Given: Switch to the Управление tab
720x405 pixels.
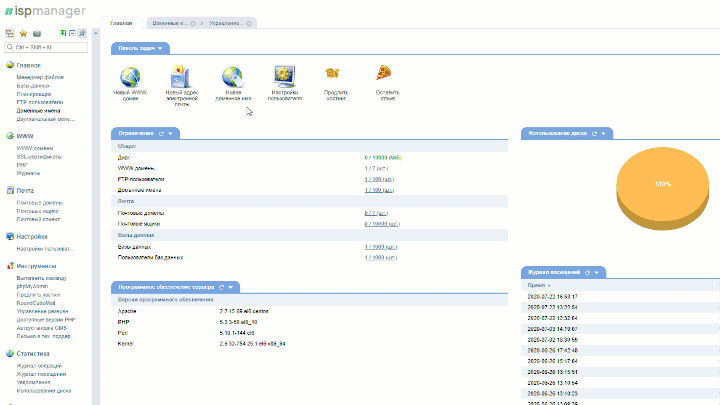Looking at the screenshot, I should point(225,23).
